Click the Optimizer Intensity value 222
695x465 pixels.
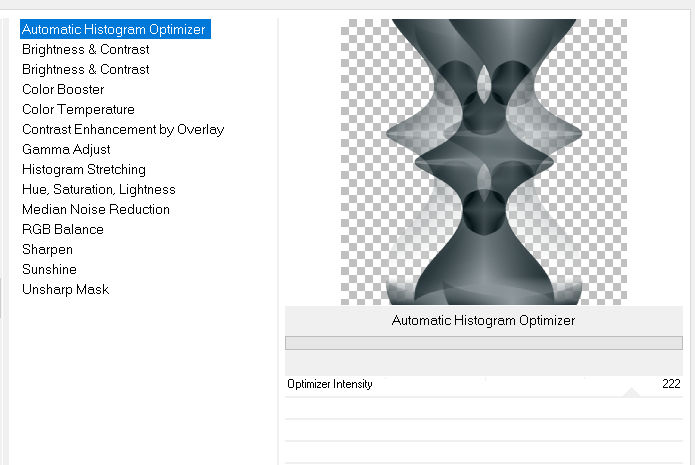[x=671, y=384]
